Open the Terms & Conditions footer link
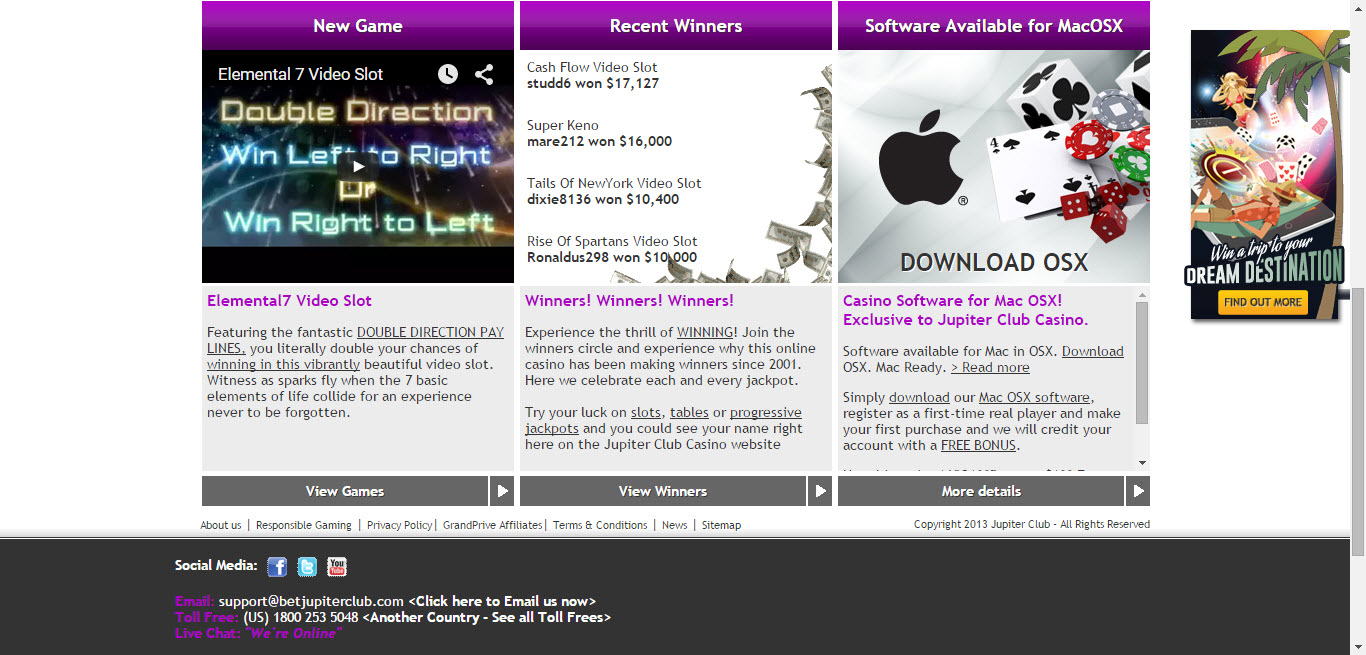1366x655 pixels. pos(600,525)
